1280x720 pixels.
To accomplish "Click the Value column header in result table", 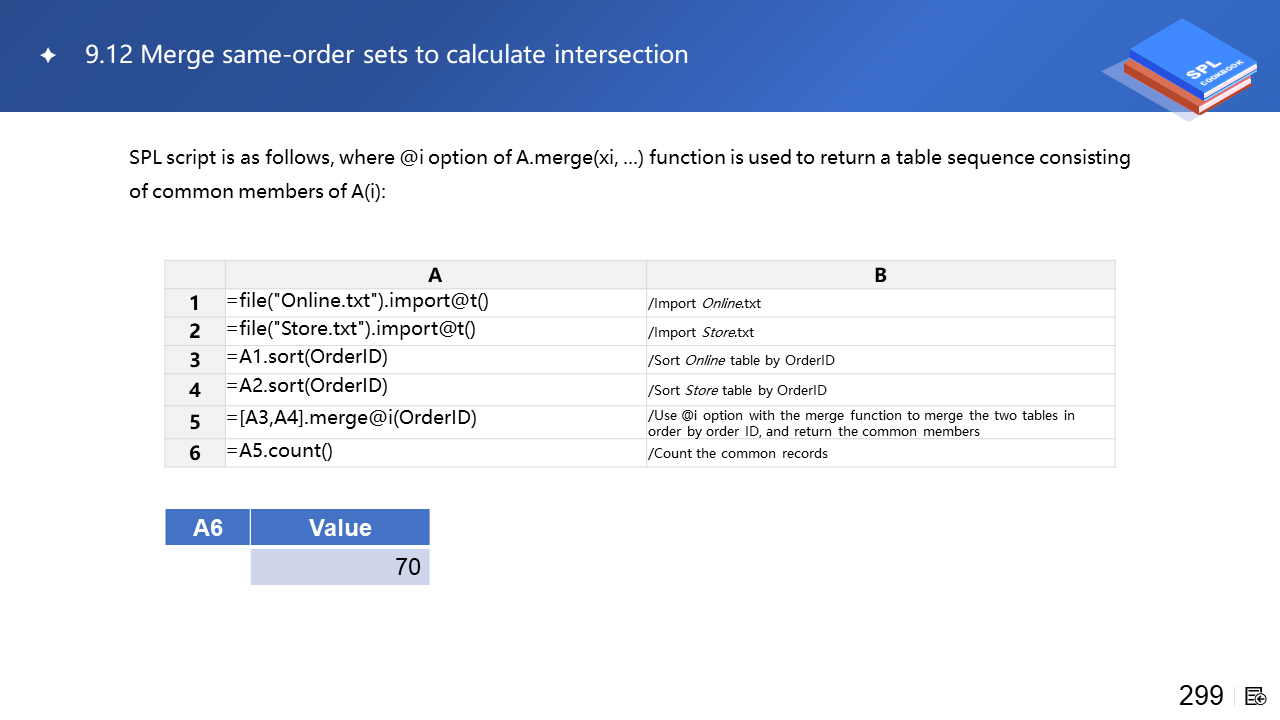I will pos(340,527).
